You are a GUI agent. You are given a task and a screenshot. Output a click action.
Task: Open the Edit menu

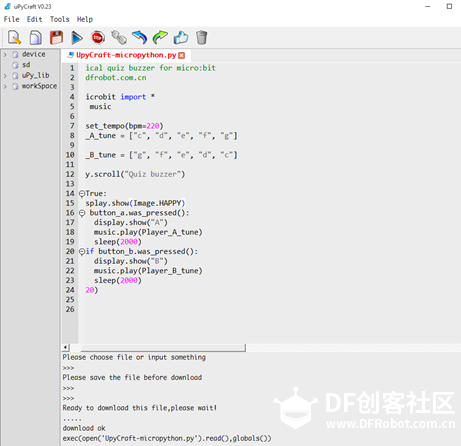click(34, 19)
